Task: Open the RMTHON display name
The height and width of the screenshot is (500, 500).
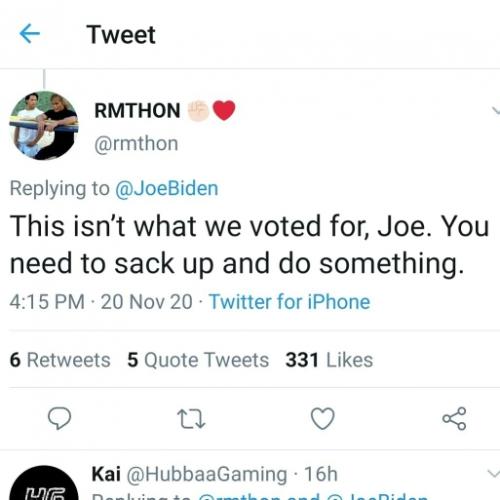Action: [137, 110]
